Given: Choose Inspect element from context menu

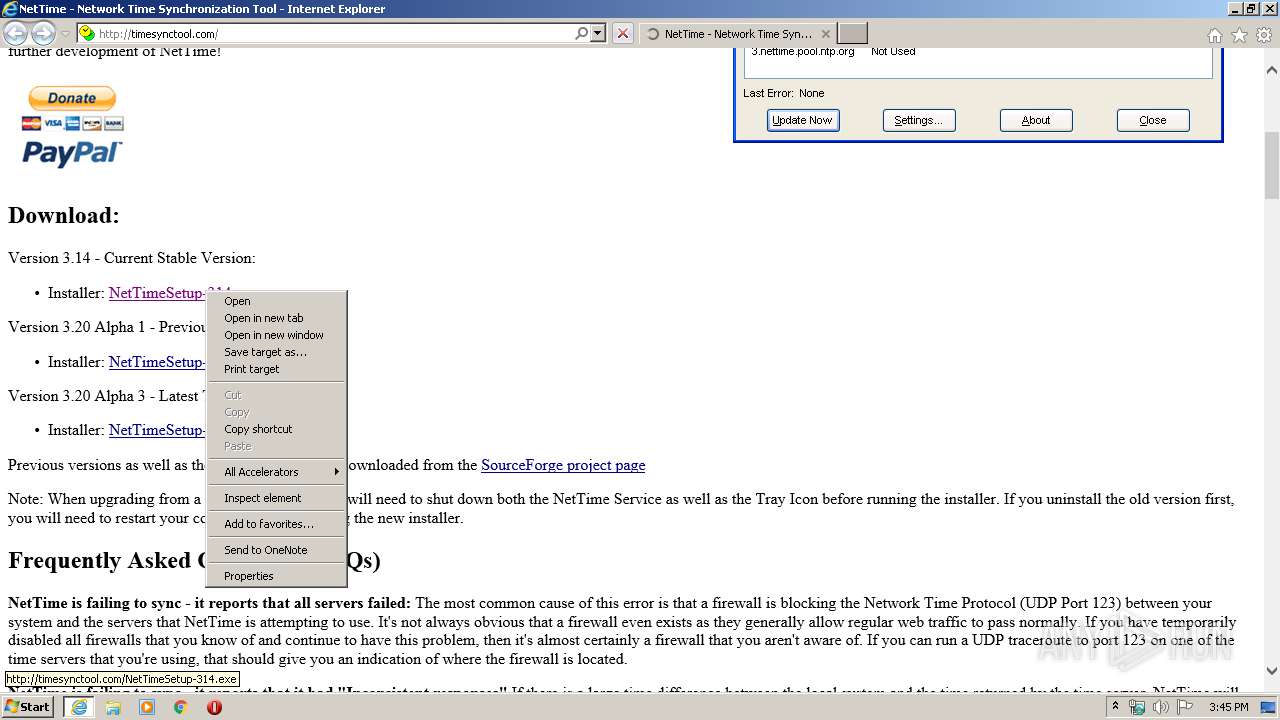Looking at the screenshot, I should point(276,498).
